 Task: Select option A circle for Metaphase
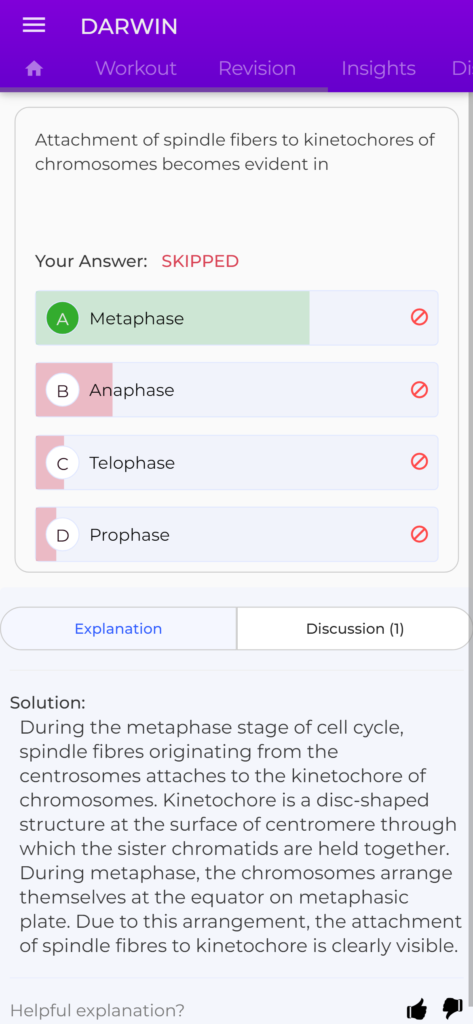(x=63, y=319)
